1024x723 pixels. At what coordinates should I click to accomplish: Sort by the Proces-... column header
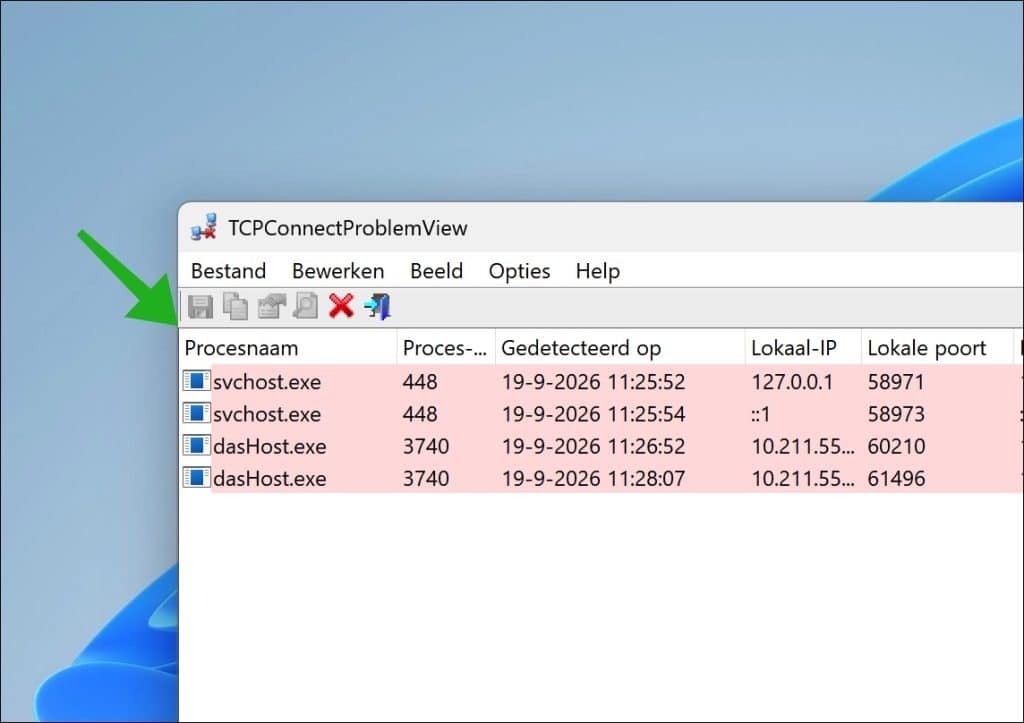(x=446, y=348)
